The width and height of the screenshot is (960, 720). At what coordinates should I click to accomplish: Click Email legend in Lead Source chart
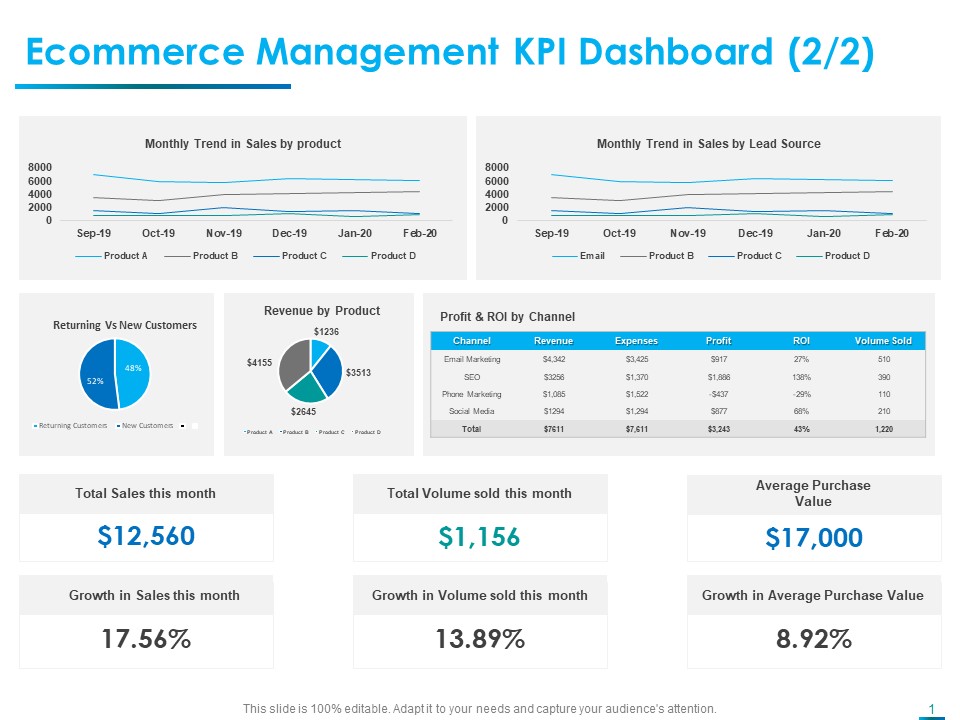coord(578,256)
